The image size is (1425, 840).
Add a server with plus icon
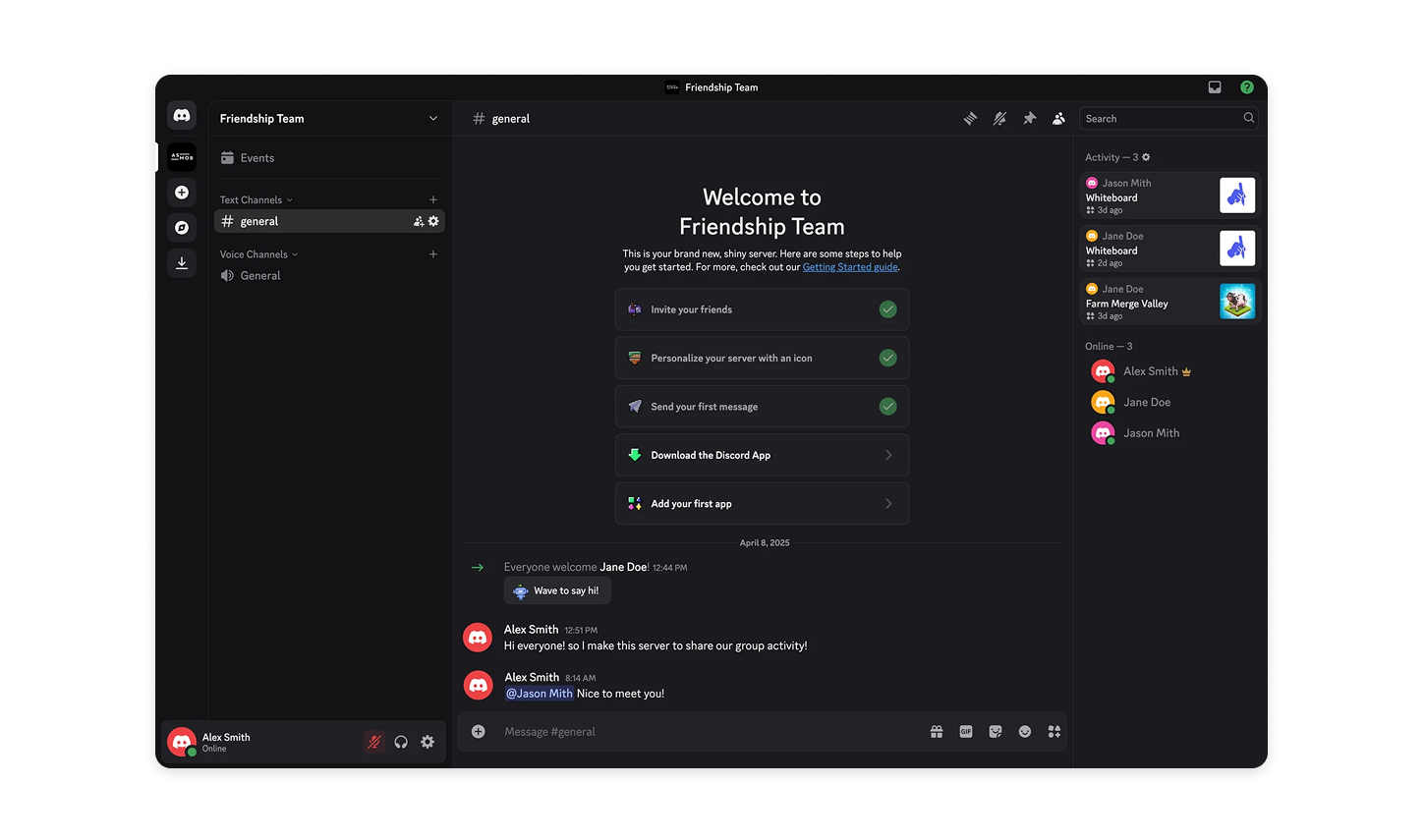click(x=182, y=193)
